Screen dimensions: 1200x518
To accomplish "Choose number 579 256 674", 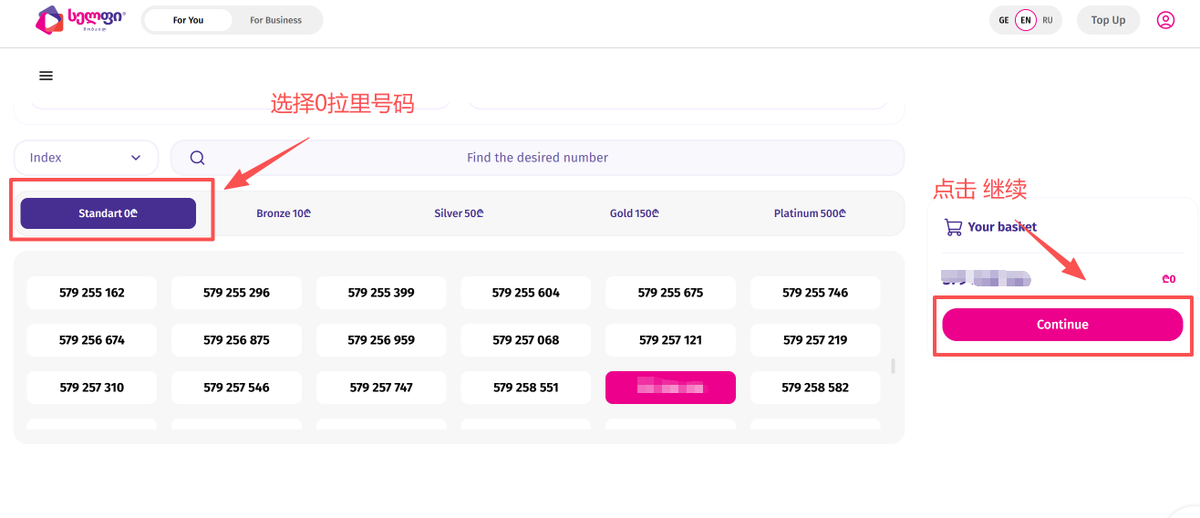I will tap(92, 340).
